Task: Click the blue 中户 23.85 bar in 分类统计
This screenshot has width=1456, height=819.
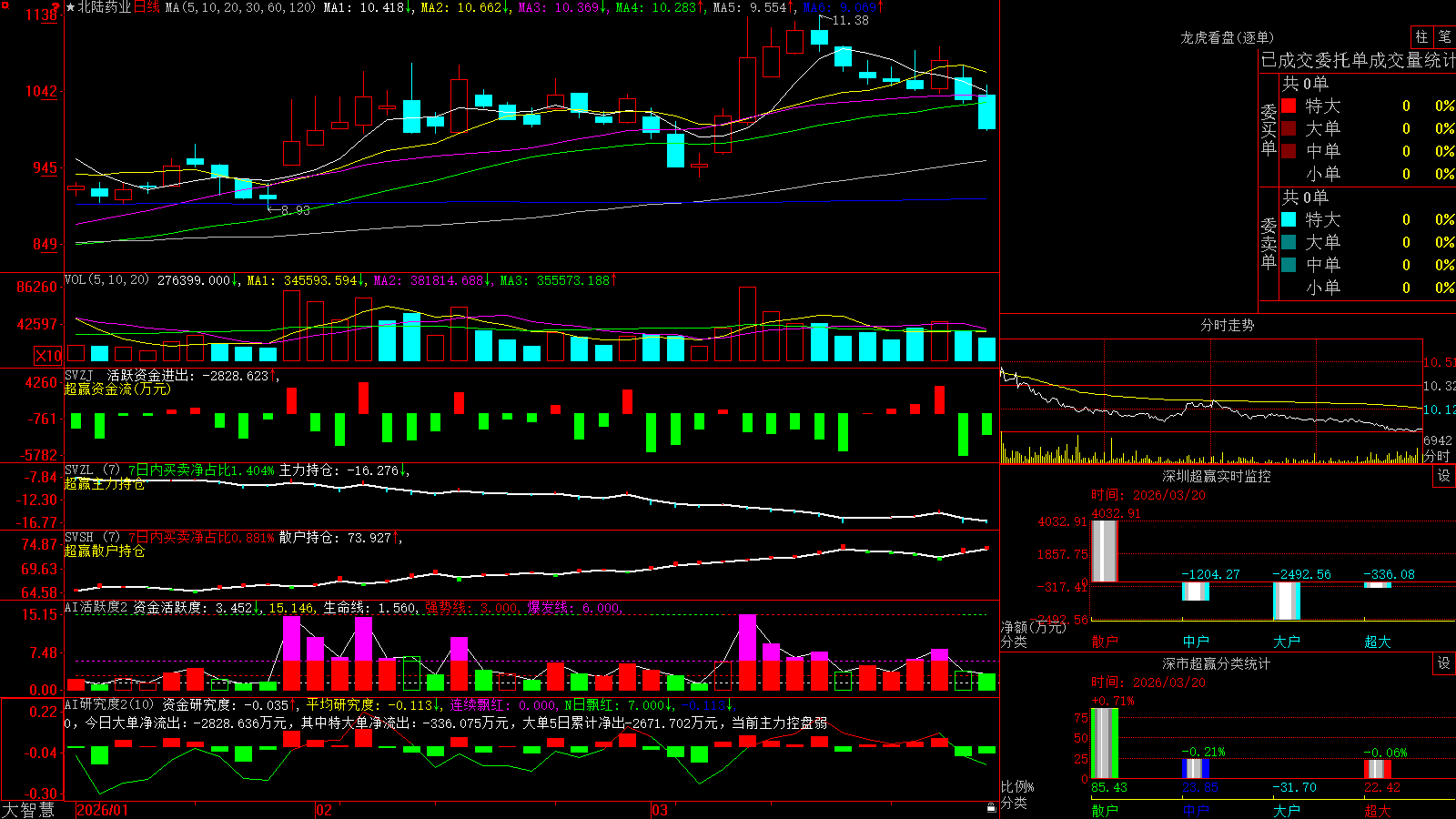Action: coord(1196,768)
